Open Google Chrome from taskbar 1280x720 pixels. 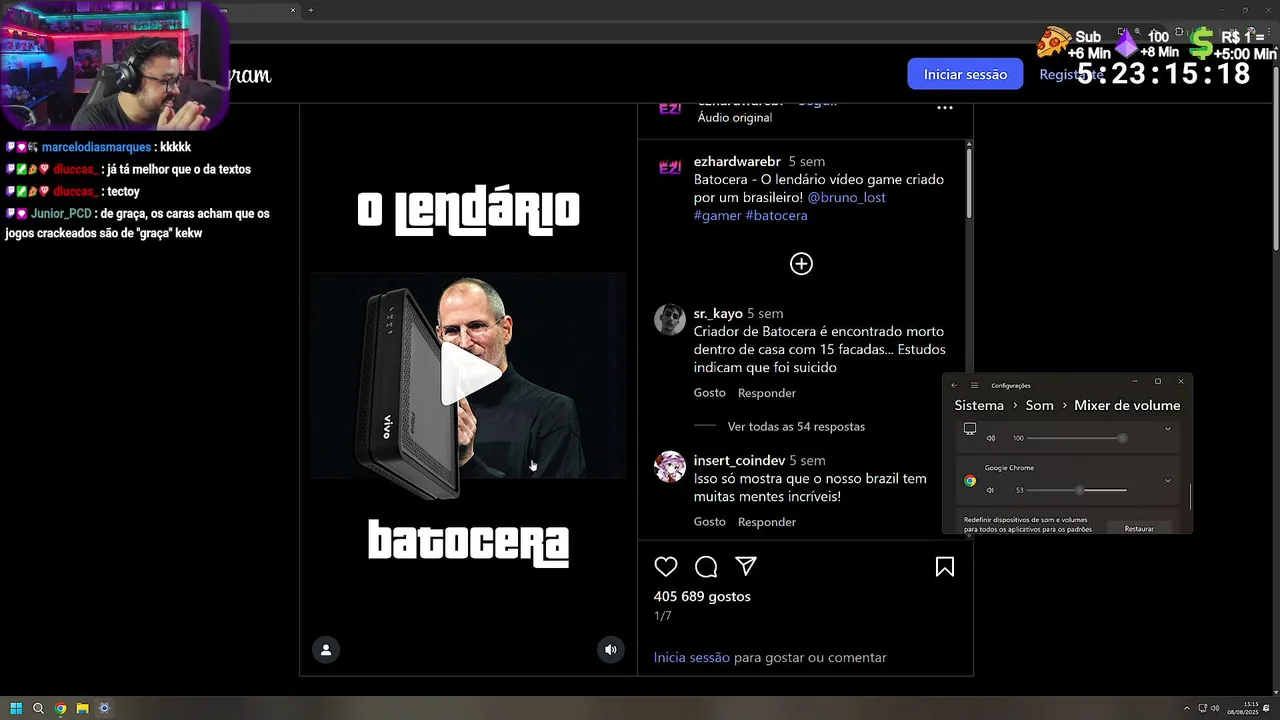[x=60, y=708]
